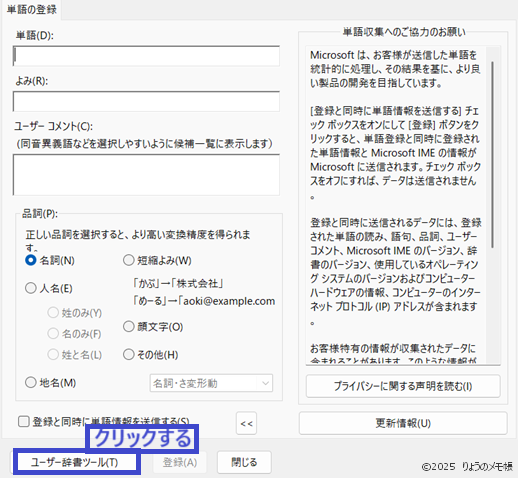Click the よみ(R) input field
This screenshot has height=478, width=518.
coord(146,101)
